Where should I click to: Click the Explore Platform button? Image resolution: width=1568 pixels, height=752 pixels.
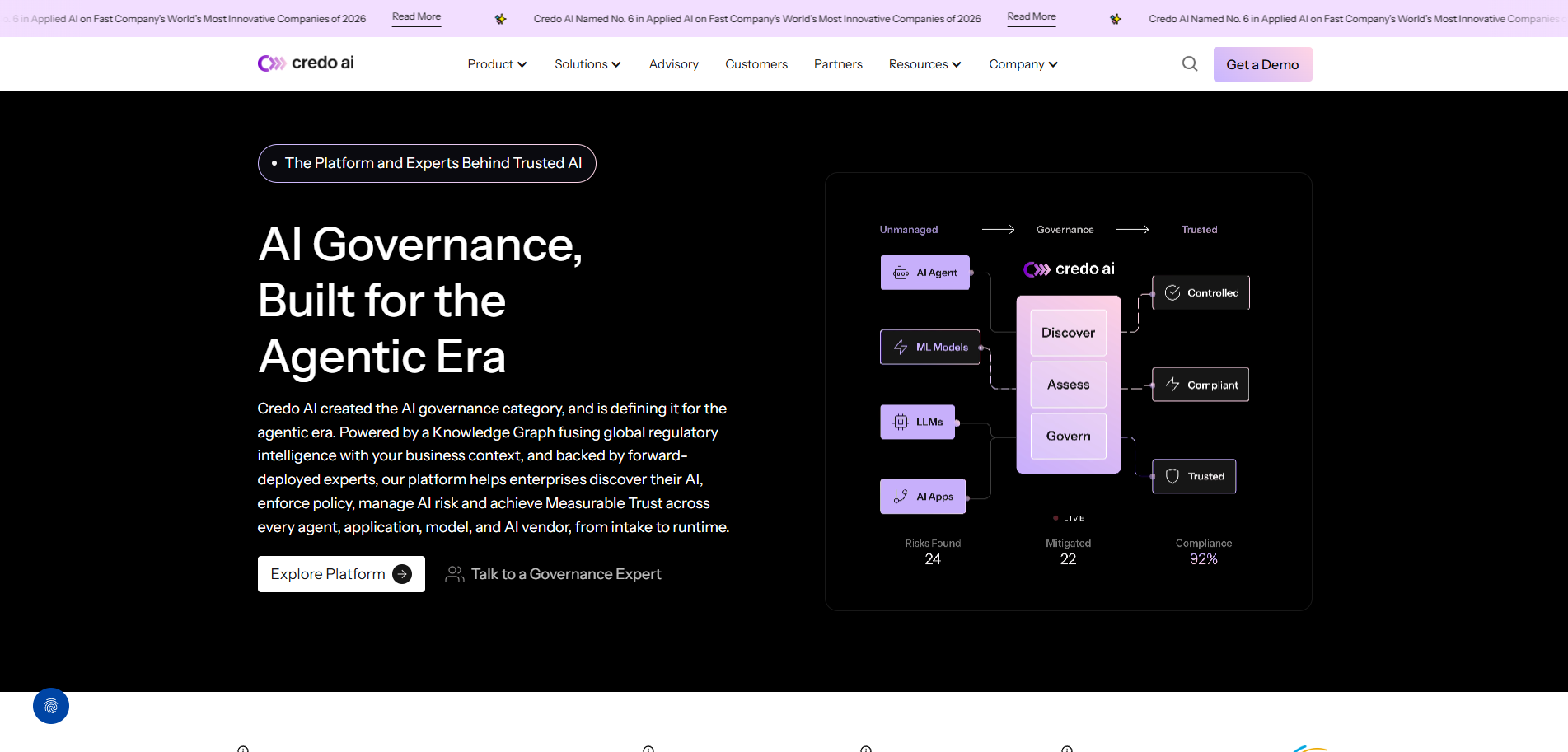click(341, 574)
